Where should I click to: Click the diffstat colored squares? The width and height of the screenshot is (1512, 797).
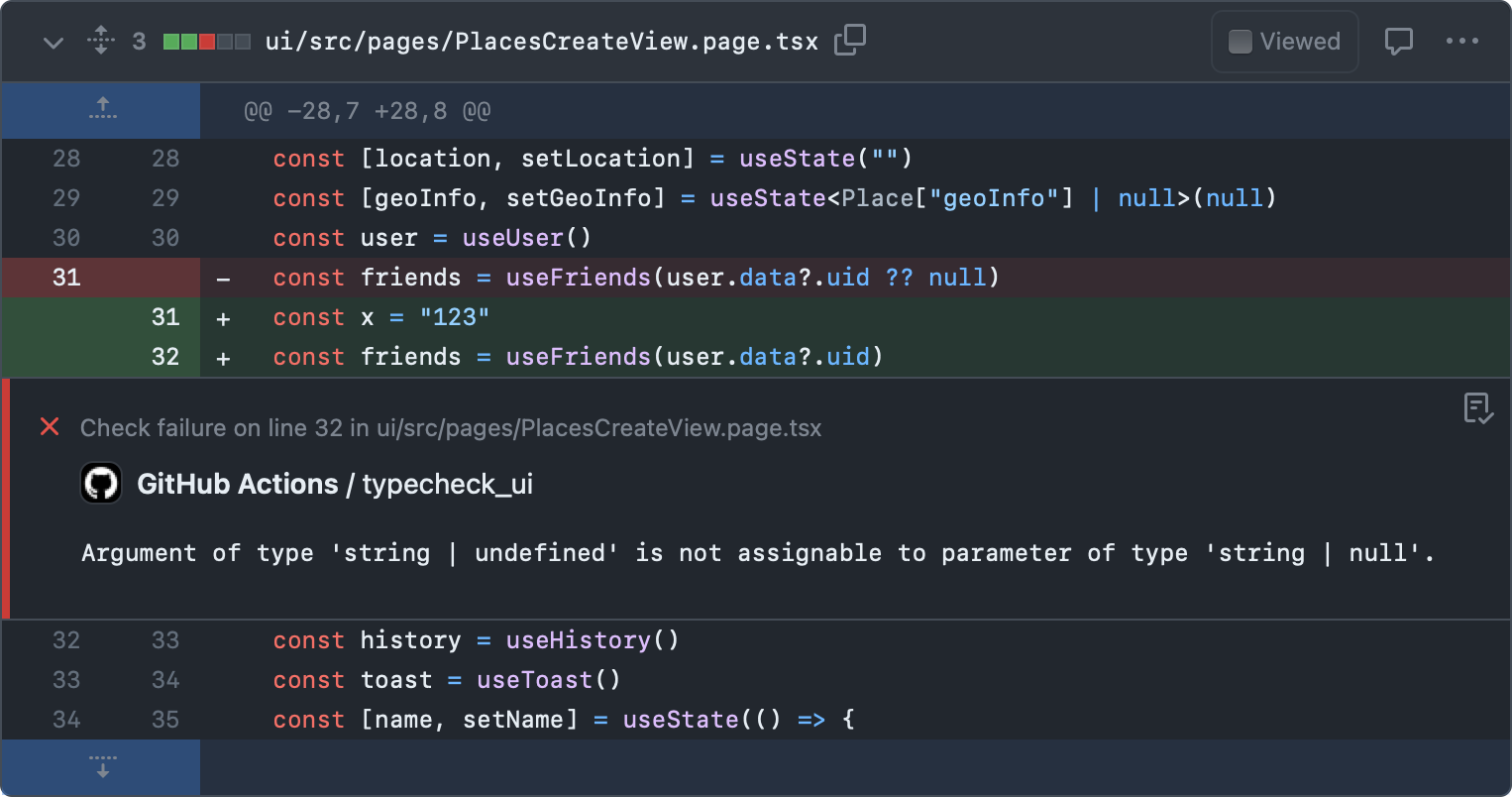tap(206, 42)
